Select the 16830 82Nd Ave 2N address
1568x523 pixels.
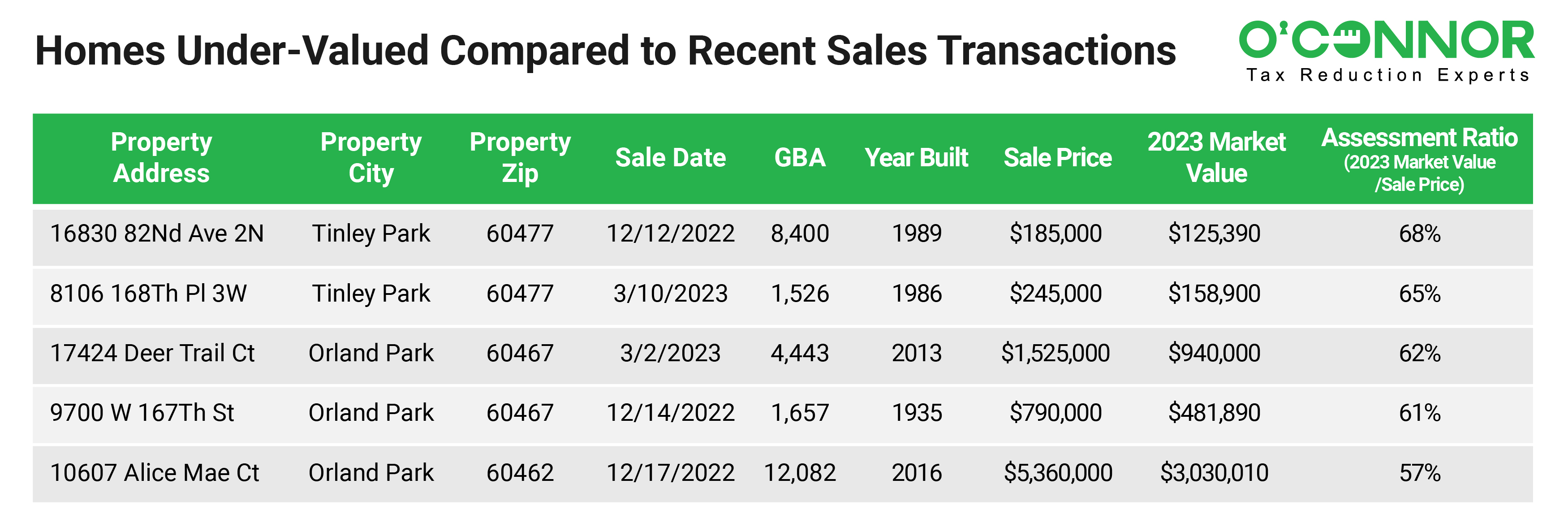[x=156, y=234]
